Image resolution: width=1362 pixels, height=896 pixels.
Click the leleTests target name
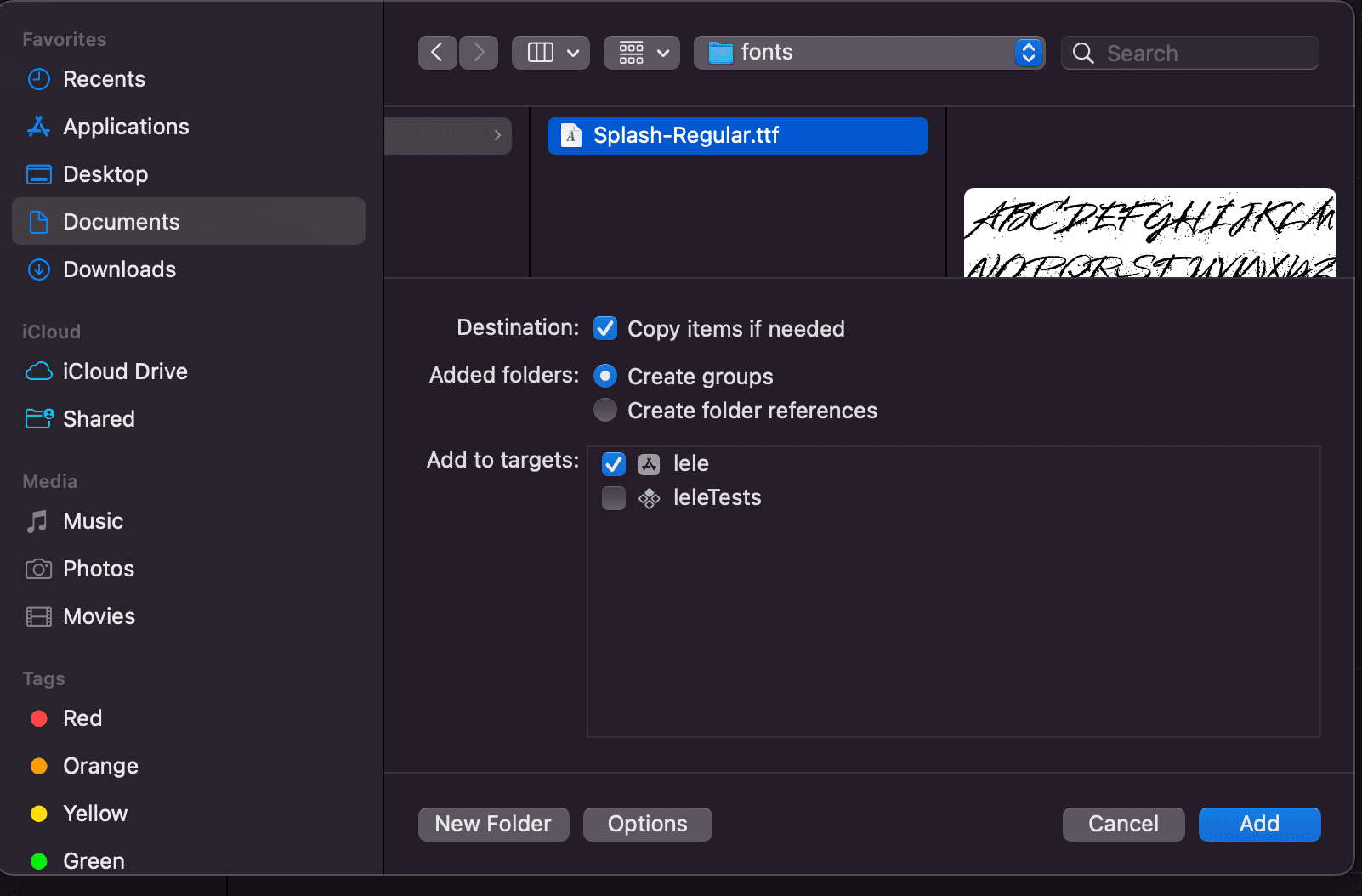point(718,497)
